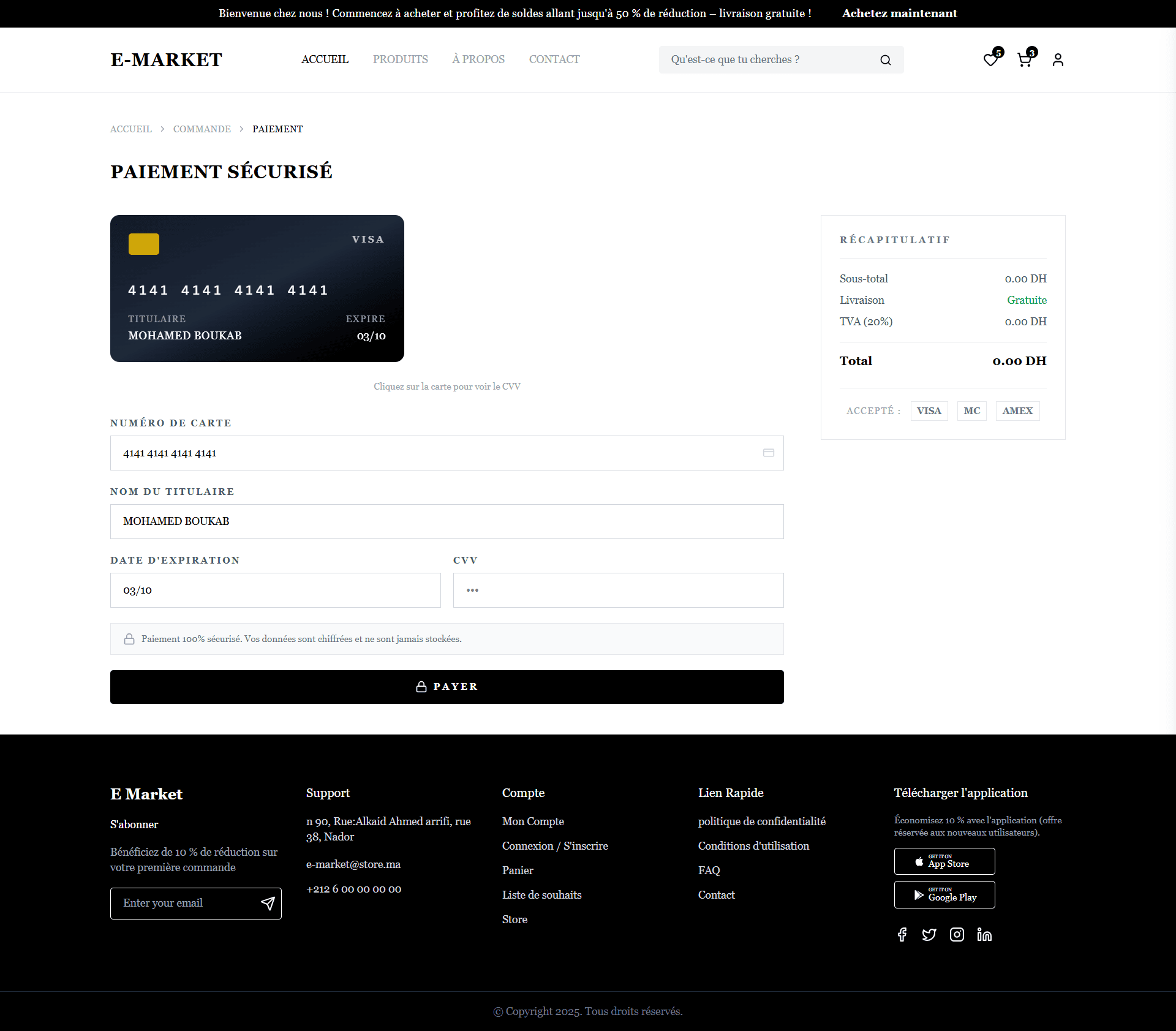Open the wishlist heart icon
The image size is (1176, 1031).
990,60
